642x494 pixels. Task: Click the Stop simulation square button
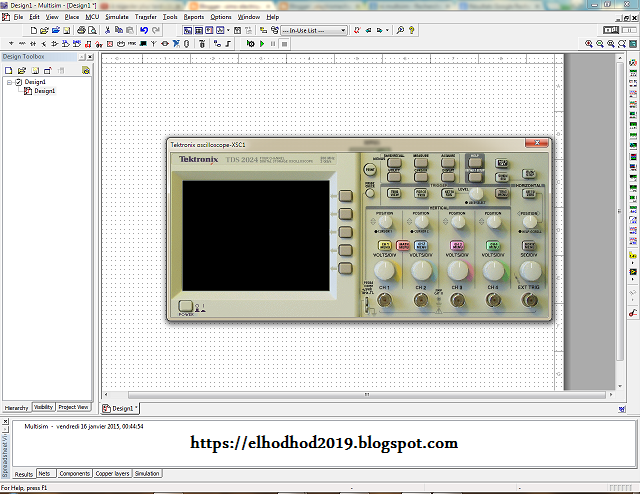[285, 44]
